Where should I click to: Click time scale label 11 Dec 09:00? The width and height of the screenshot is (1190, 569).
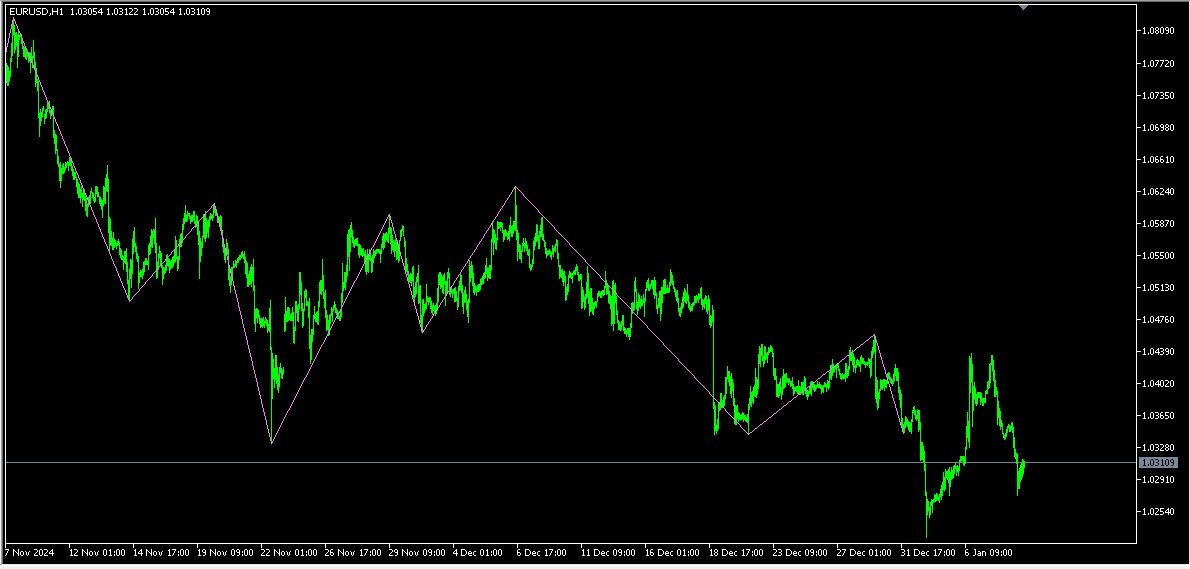[609, 552]
